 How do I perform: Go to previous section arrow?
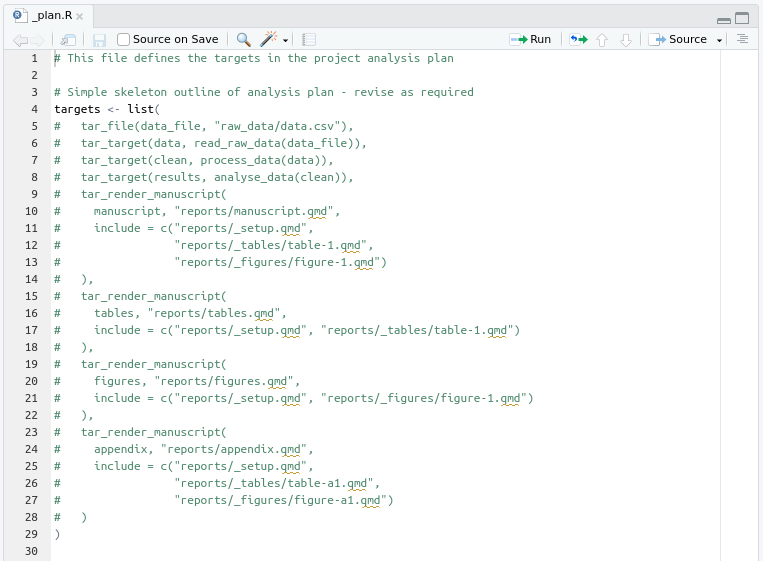pyautogui.click(x=602, y=40)
